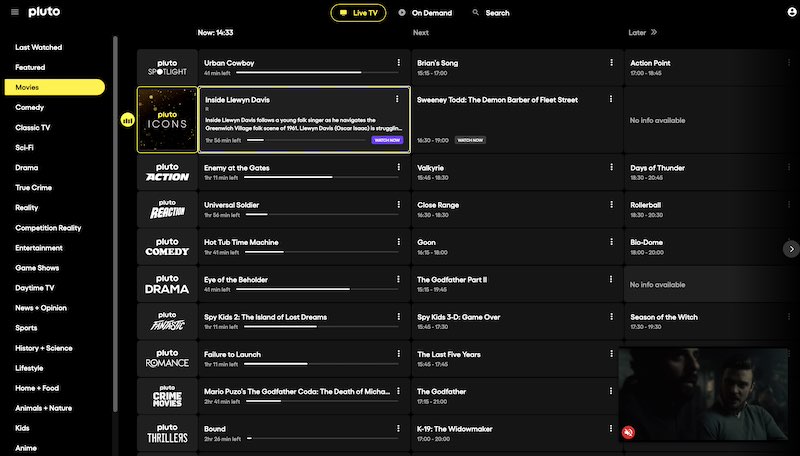Select Sci-Fi category in sidebar
The width and height of the screenshot is (800, 456).
(24, 147)
